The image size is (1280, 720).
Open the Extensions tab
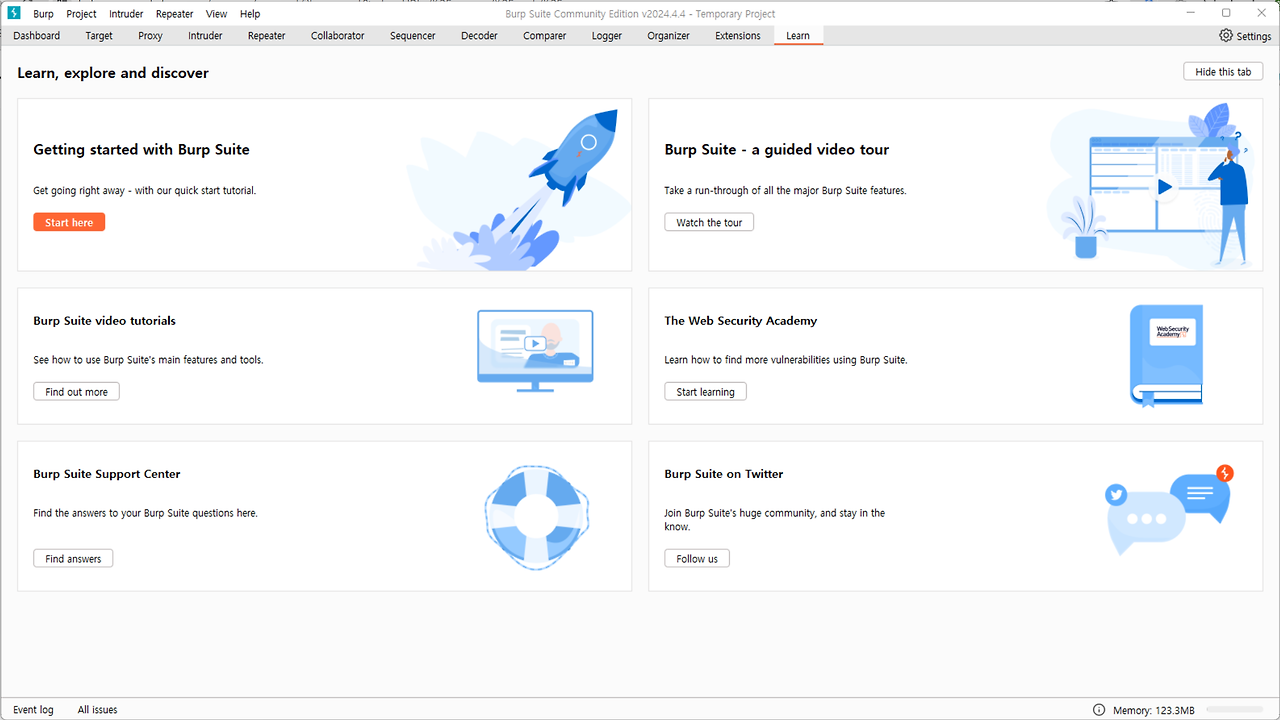click(x=737, y=36)
